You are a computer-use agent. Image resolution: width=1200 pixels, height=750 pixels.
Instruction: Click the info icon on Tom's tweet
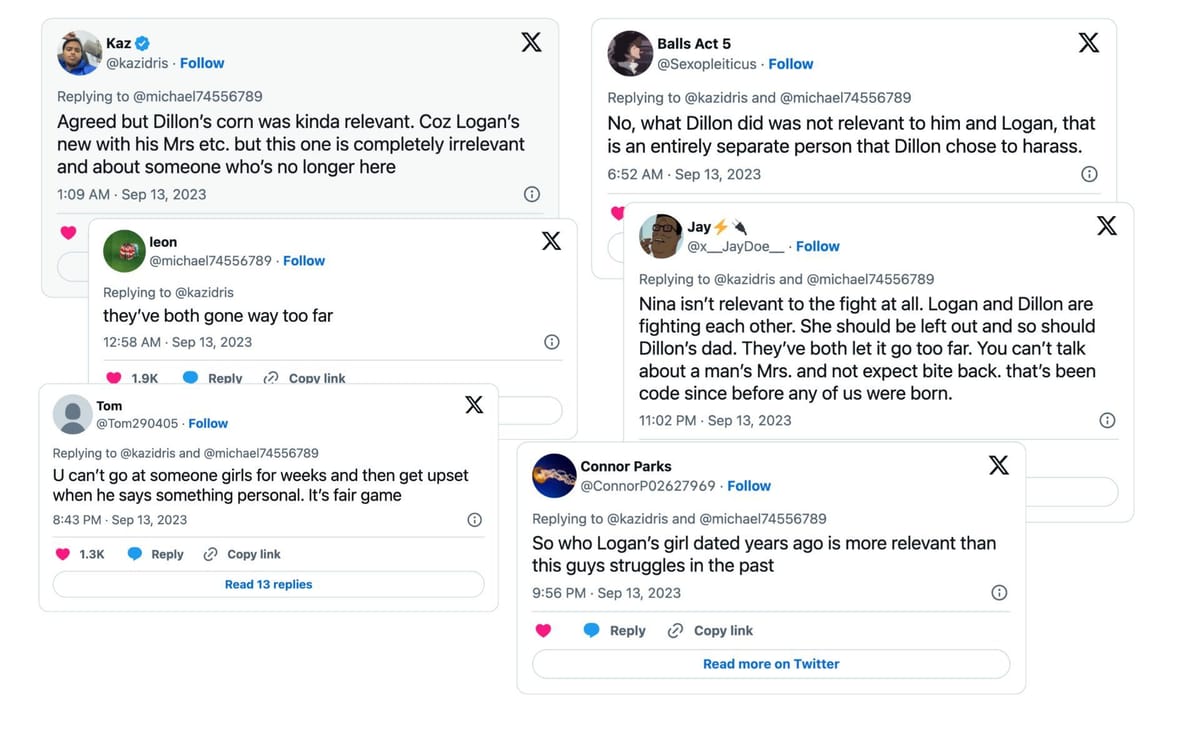coord(475,520)
